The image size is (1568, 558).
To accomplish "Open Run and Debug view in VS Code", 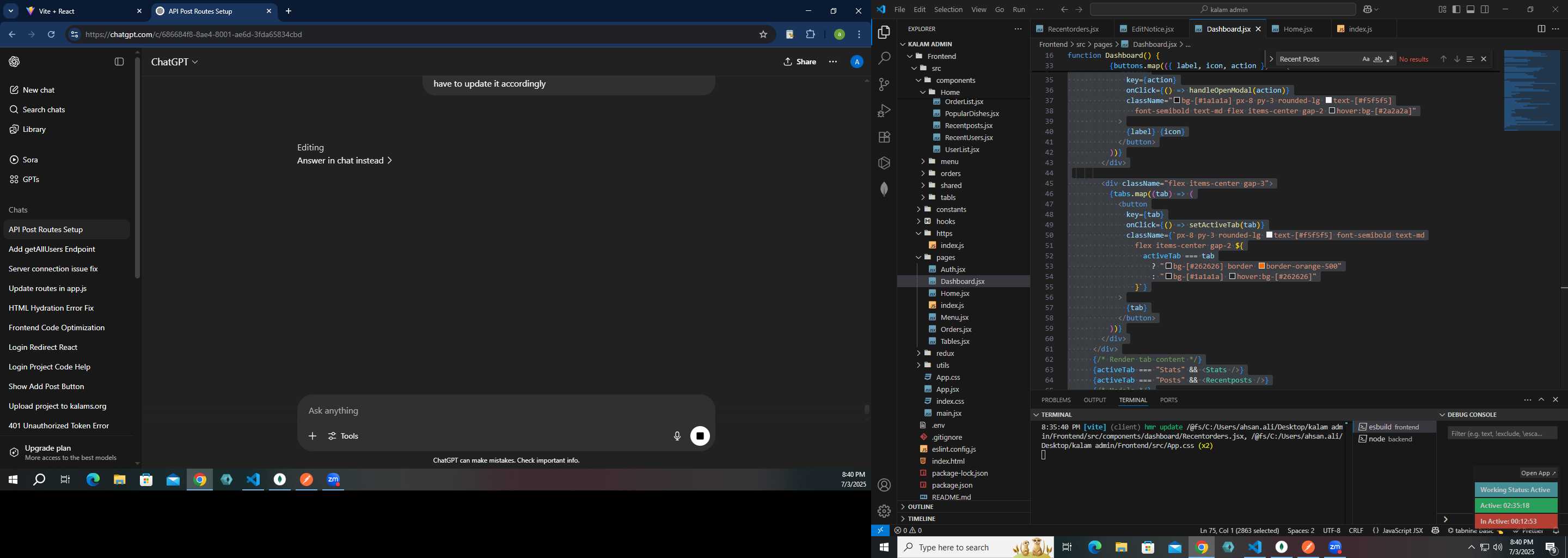I will (884, 111).
